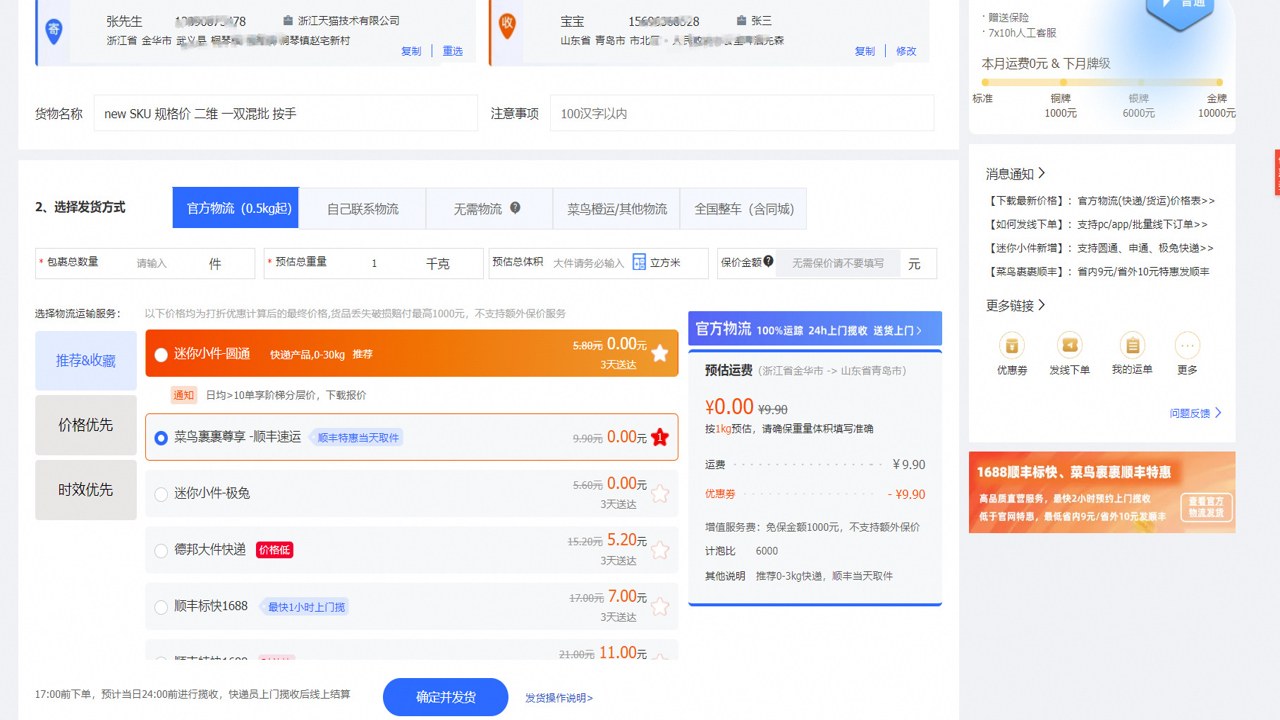Sort by 时效优先

click(86, 490)
